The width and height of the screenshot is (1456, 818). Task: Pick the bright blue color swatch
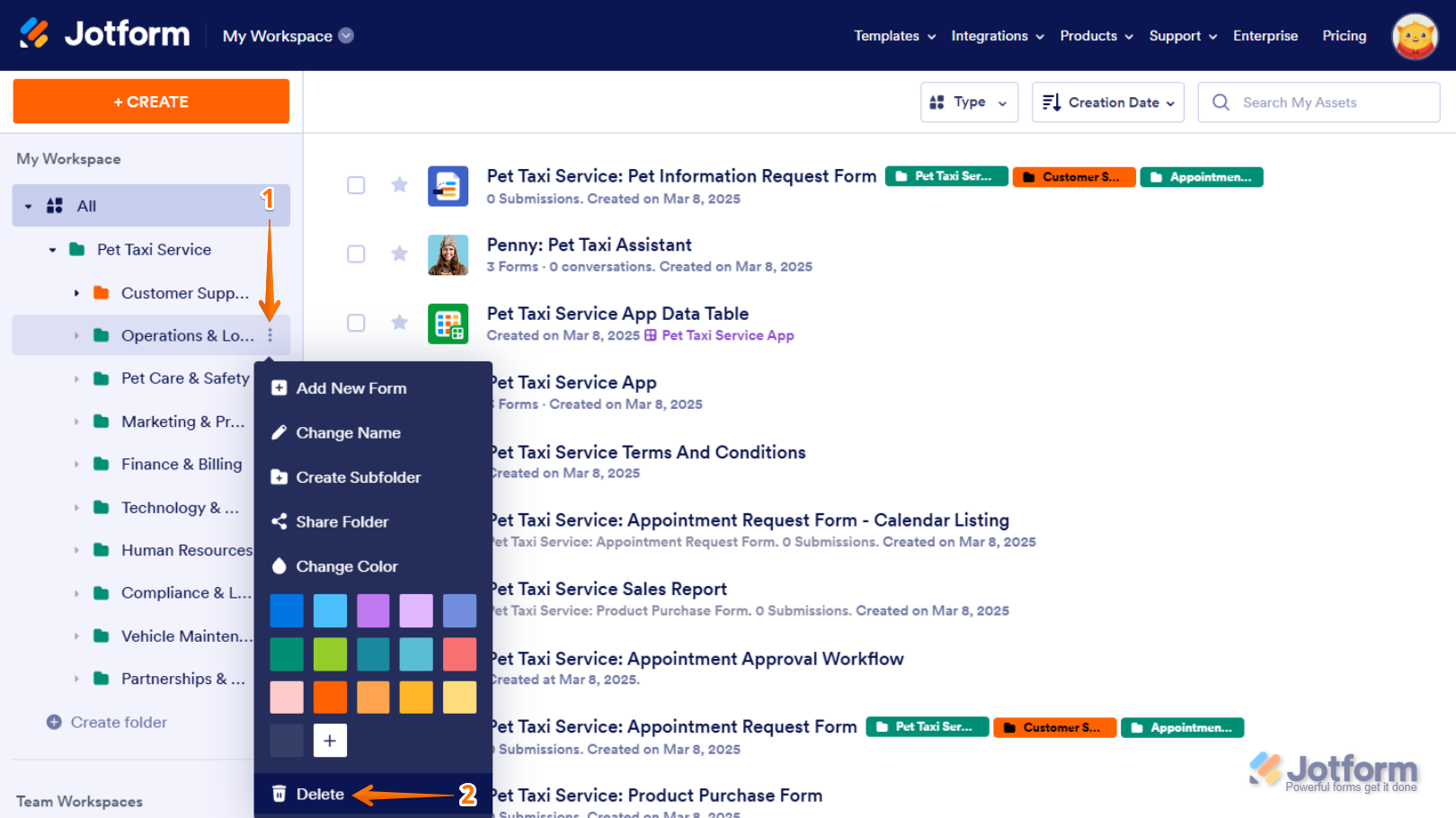(287, 610)
